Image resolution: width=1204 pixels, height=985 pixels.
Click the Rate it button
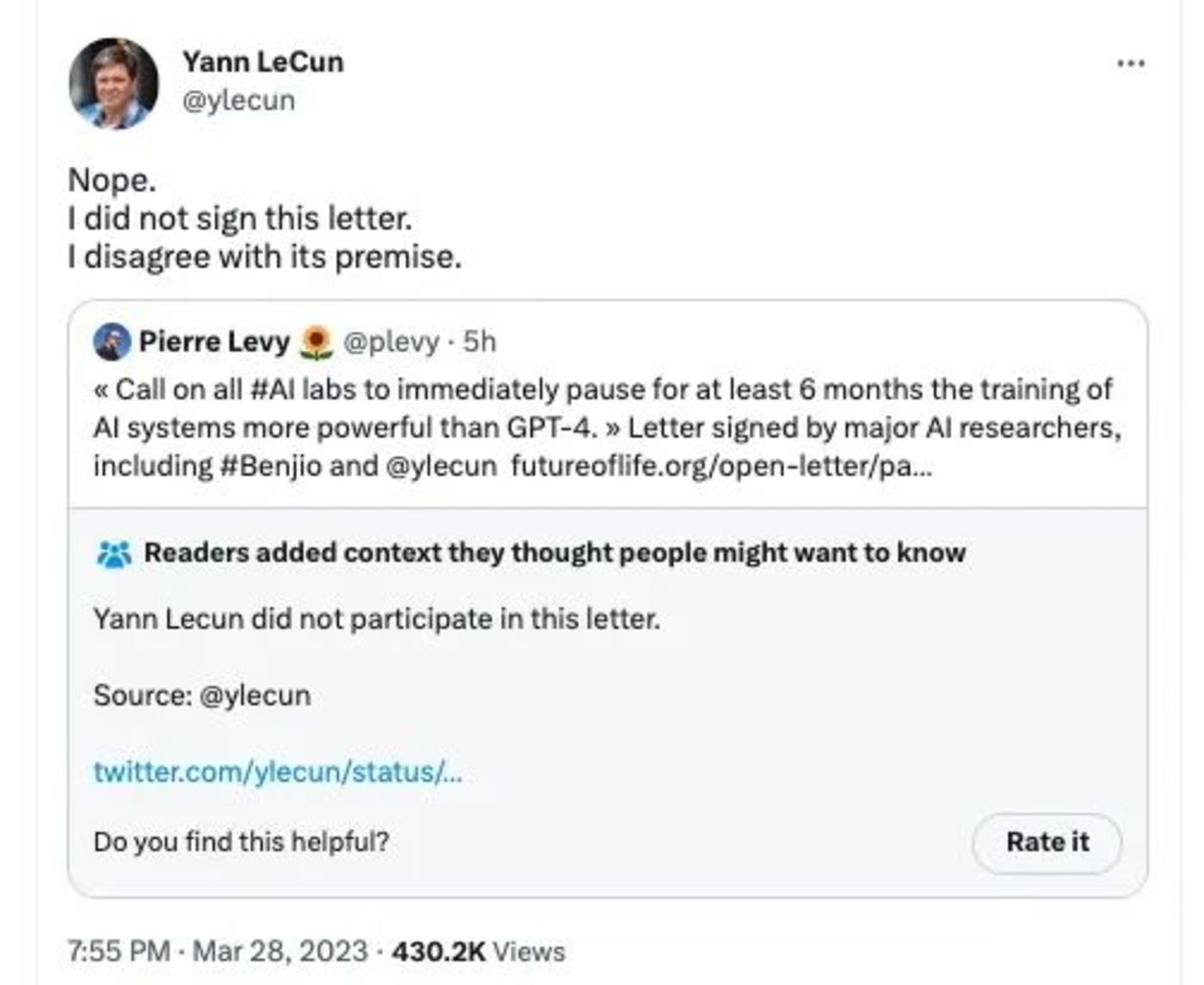1047,842
